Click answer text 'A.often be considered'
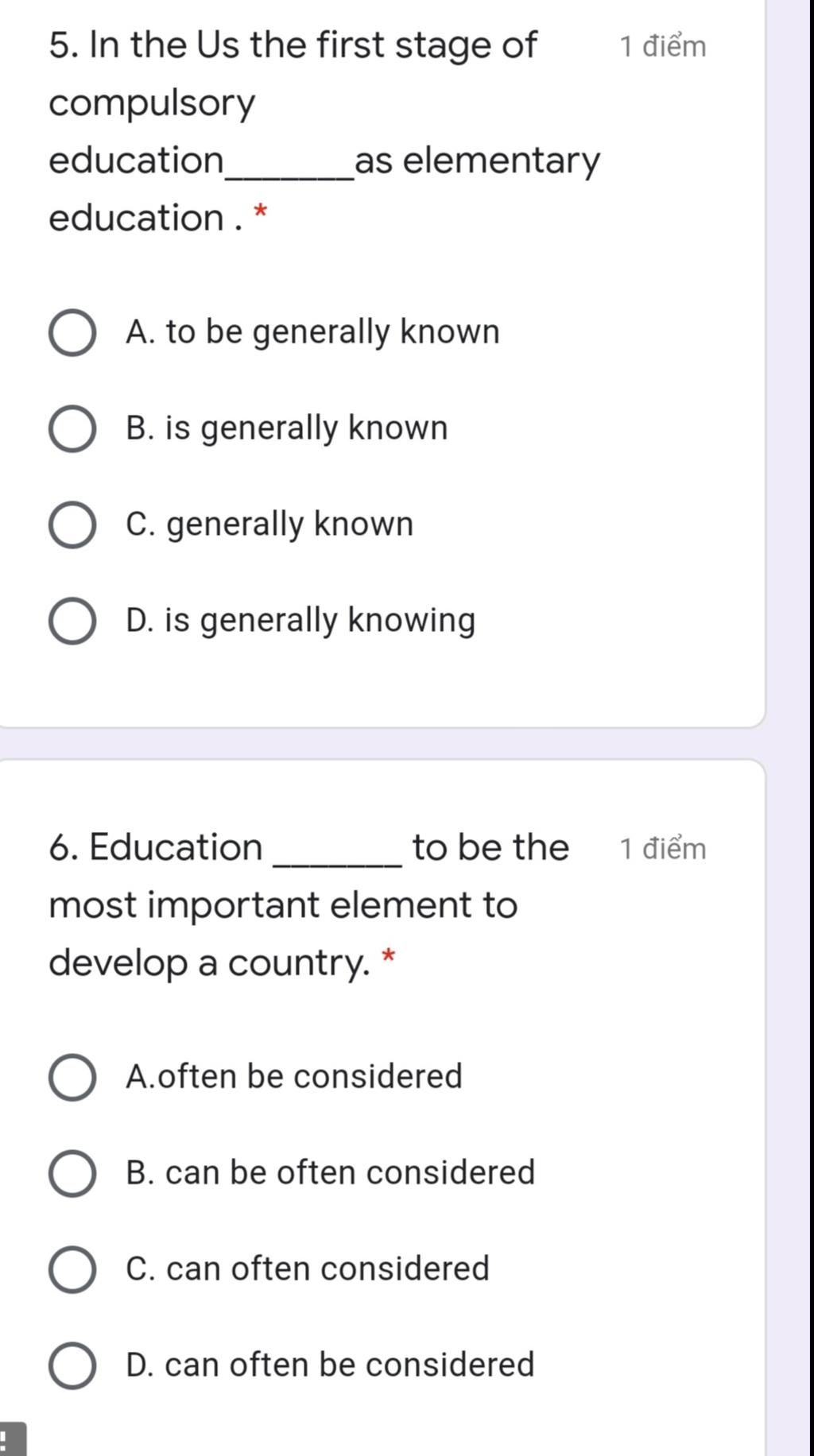The height and width of the screenshot is (1456, 814). point(294,1077)
